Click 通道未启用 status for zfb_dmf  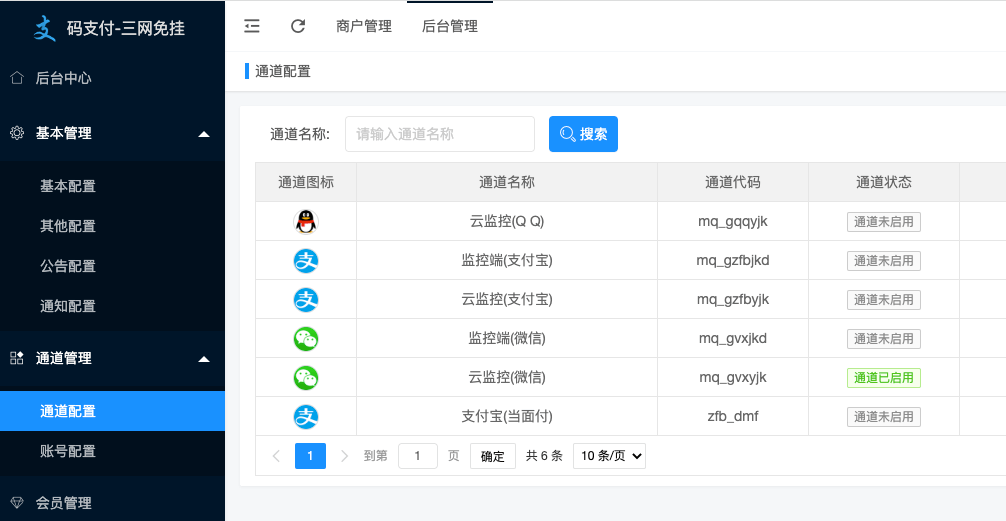click(883, 417)
